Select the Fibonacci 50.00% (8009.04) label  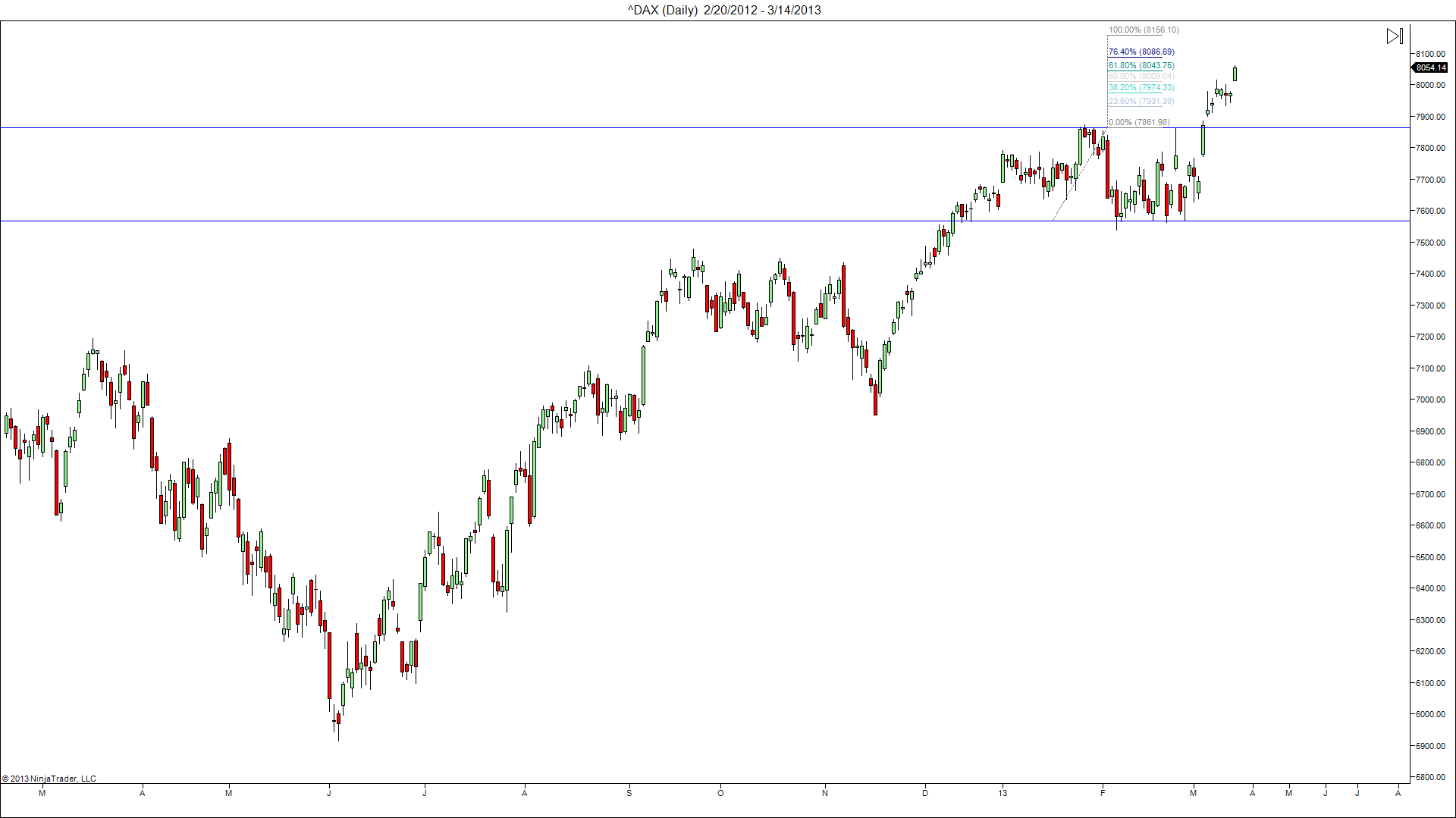tap(1141, 77)
